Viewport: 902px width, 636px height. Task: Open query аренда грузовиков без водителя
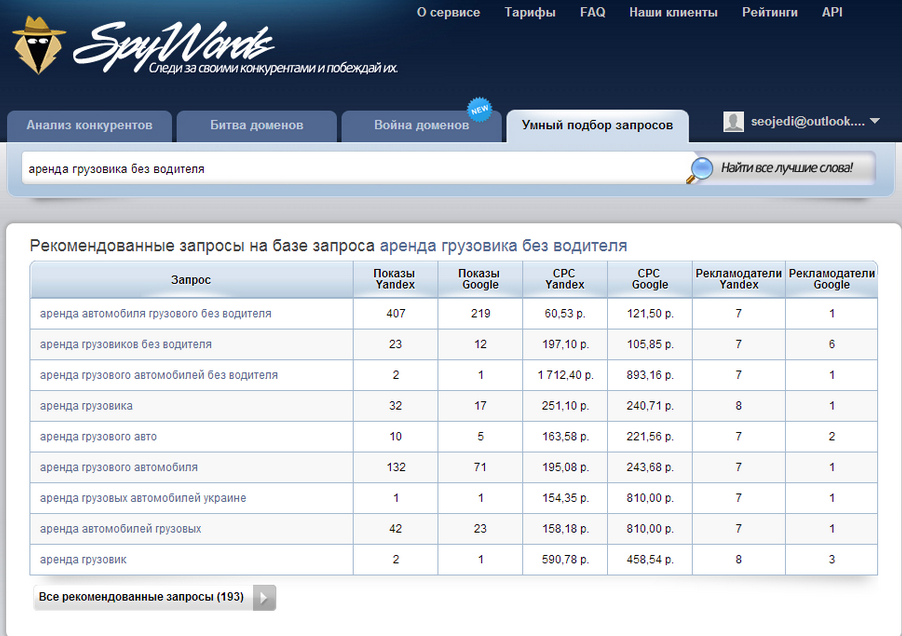[x=125, y=344]
